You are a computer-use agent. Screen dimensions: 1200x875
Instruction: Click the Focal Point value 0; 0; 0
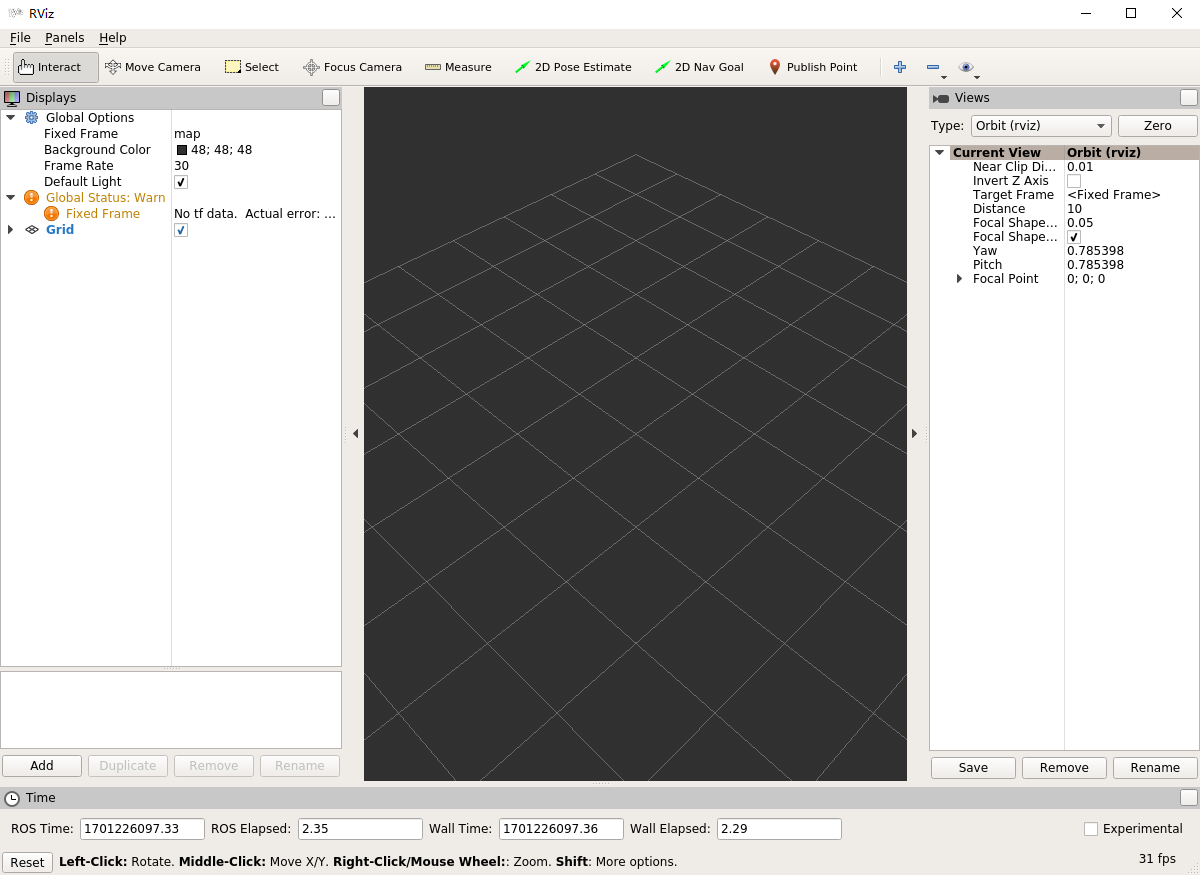[1086, 279]
